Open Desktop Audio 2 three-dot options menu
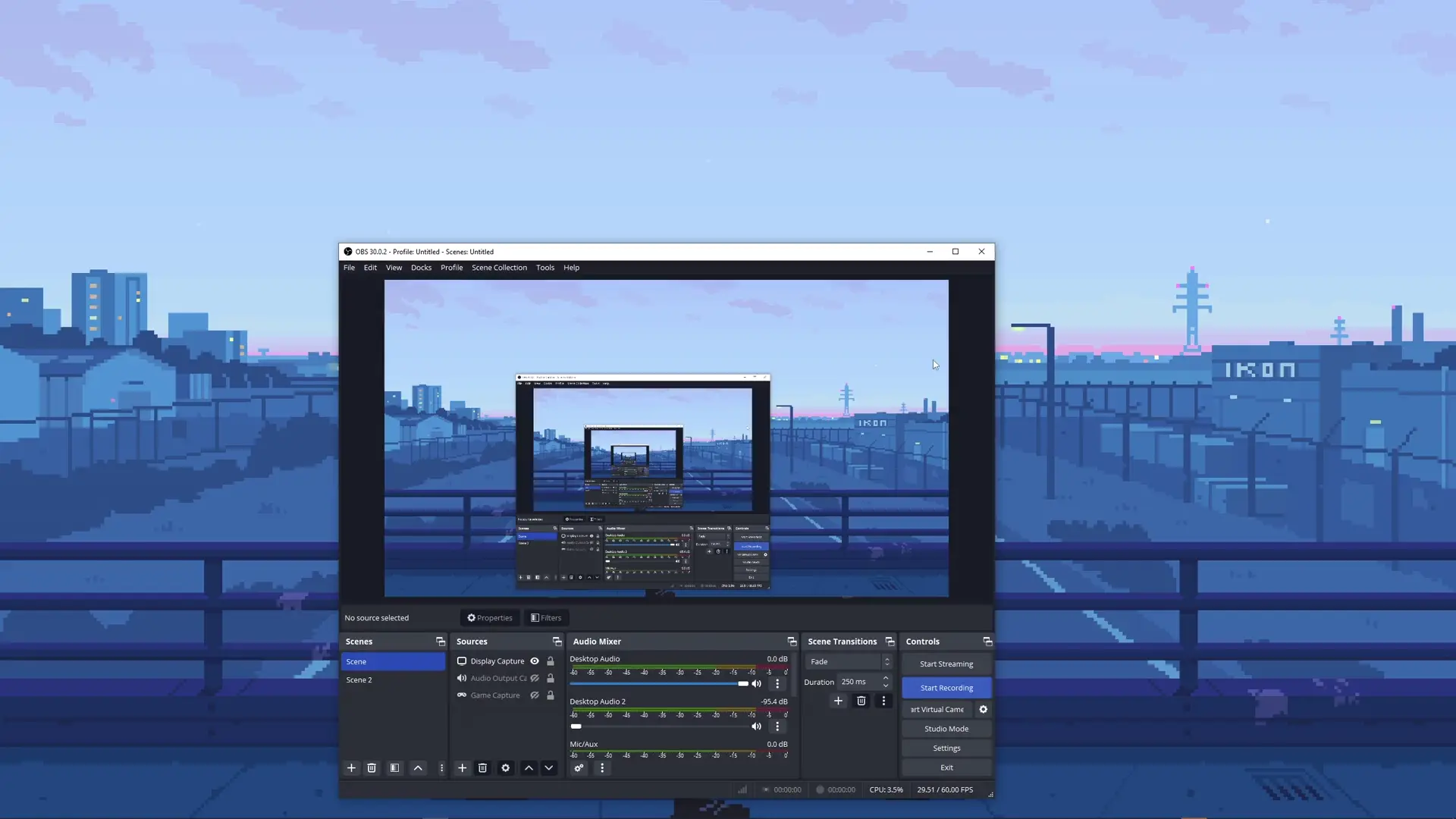Screen dimensions: 1456x819 coord(777,726)
